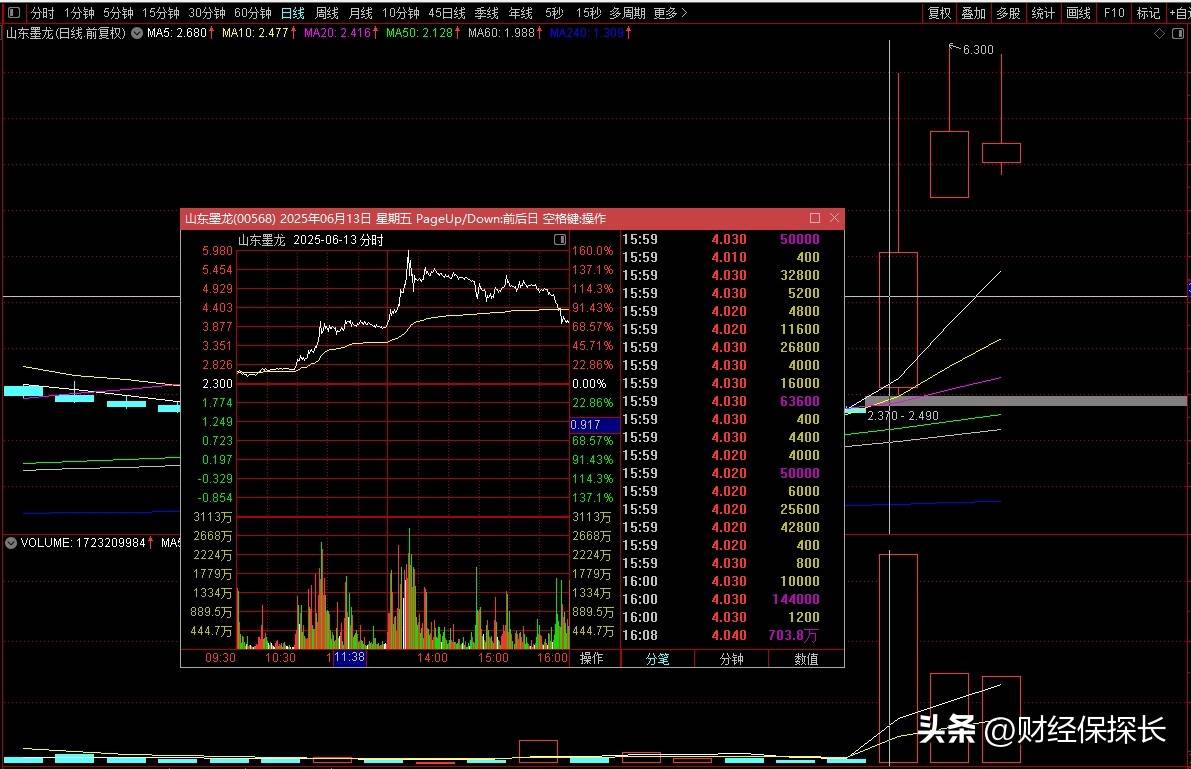Click the highlighted 0.917 price marker
Viewport: 1191px width, 769px height.
coord(594,426)
